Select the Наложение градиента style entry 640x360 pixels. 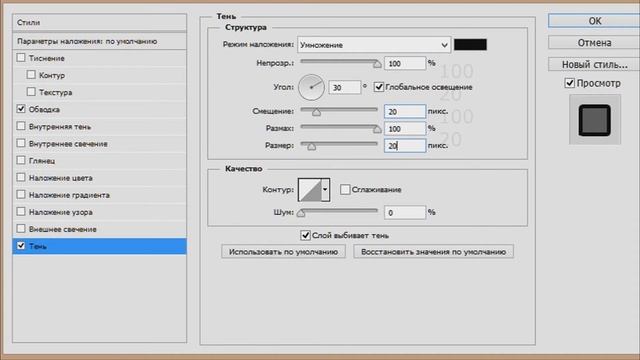pyautogui.click(x=69, y=195)
